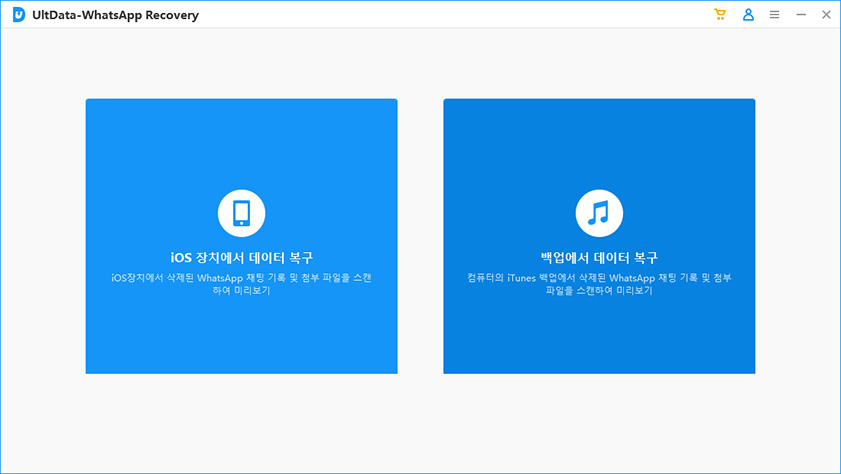Close the UltData-WhatsApp Recovery window

(827, 15)
